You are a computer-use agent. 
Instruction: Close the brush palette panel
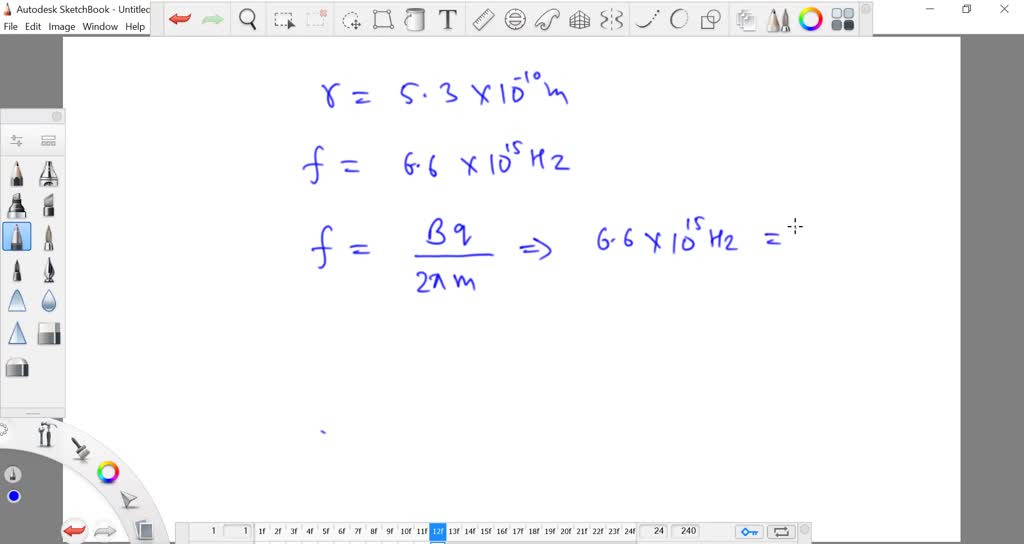tap(57, 116)
